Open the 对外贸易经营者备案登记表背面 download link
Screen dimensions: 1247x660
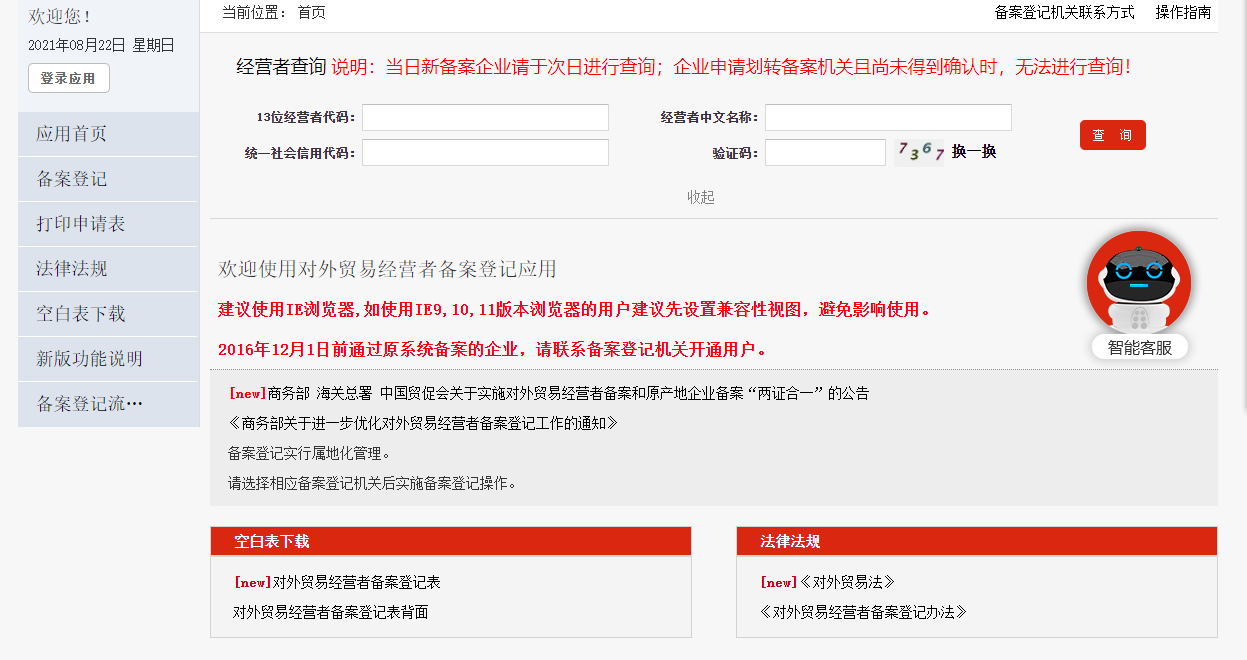tap(331, 612)
